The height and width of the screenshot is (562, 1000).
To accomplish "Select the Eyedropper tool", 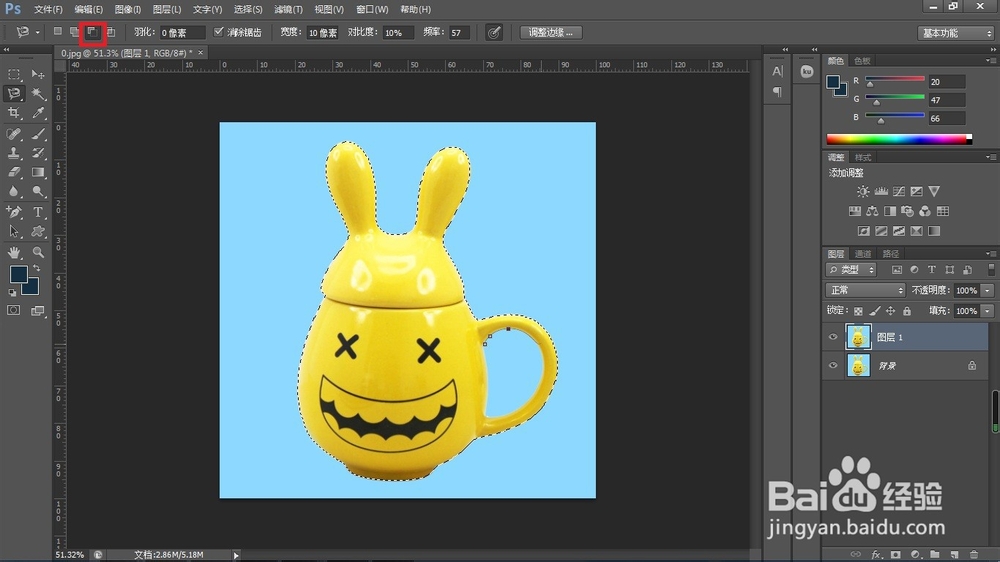I will click(39, 113).
